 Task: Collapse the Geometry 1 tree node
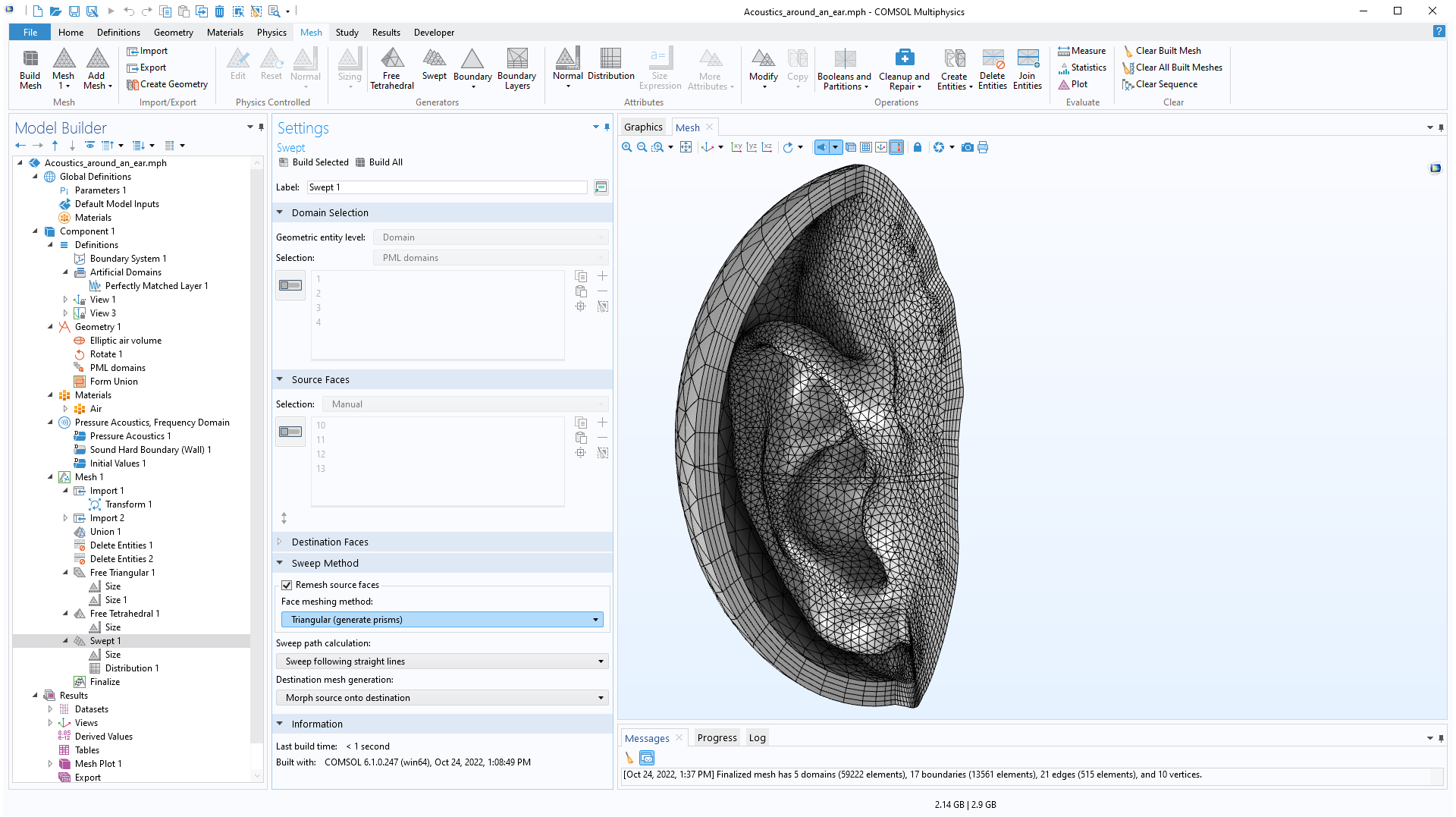50,327
